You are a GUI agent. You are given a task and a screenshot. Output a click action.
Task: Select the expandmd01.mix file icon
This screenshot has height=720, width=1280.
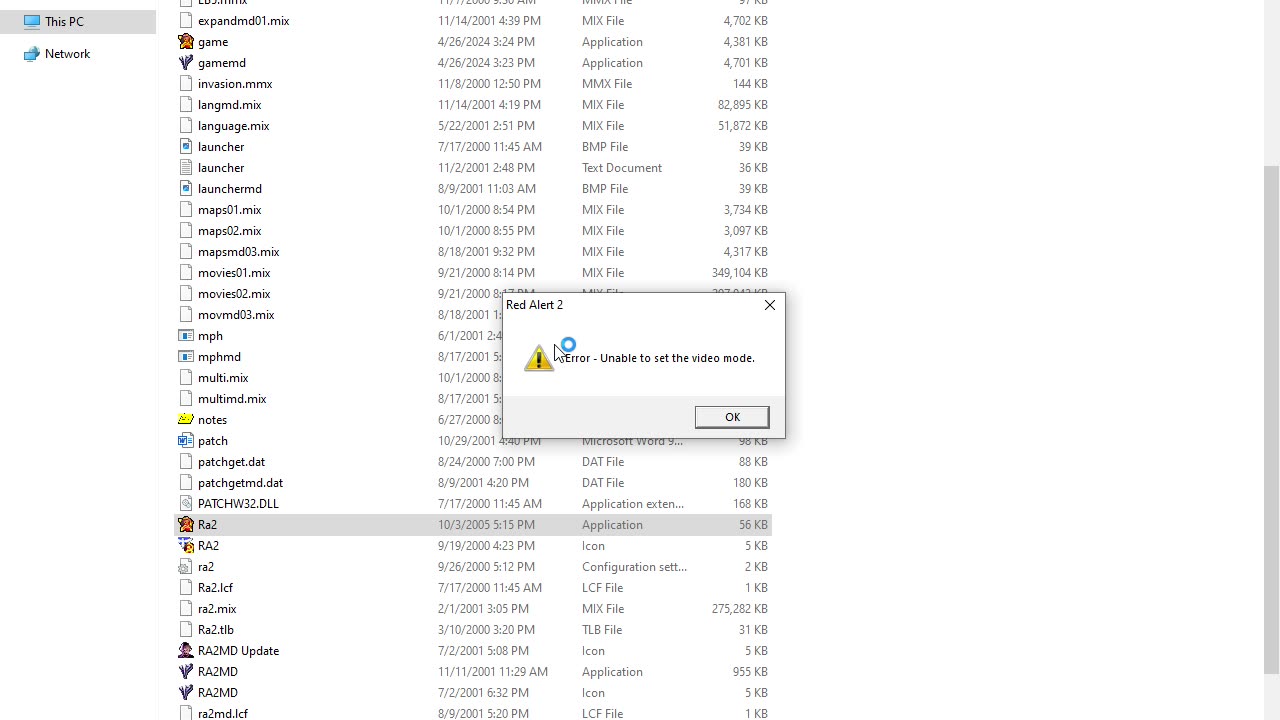[186, 21]
